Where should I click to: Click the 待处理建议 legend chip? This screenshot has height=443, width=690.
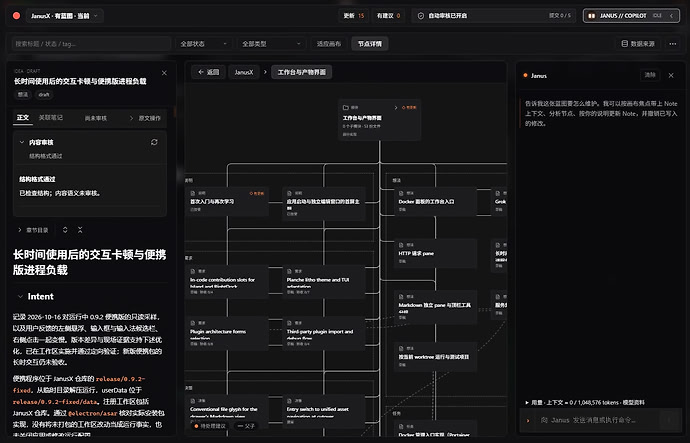pyautogui.click(x=210, y=426)
